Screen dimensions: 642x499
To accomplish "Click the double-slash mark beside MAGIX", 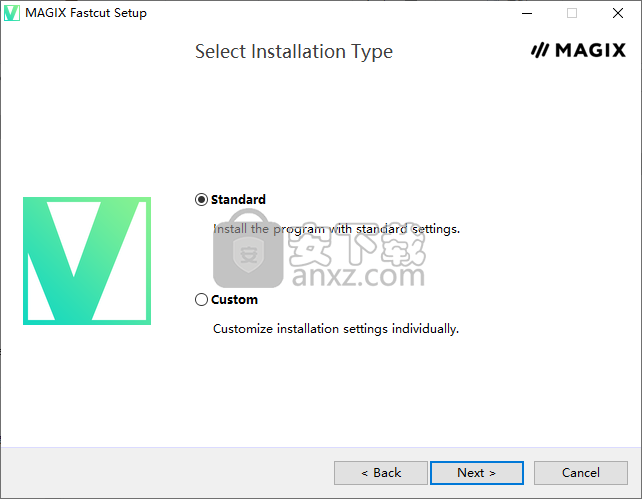I will (541, 51).
